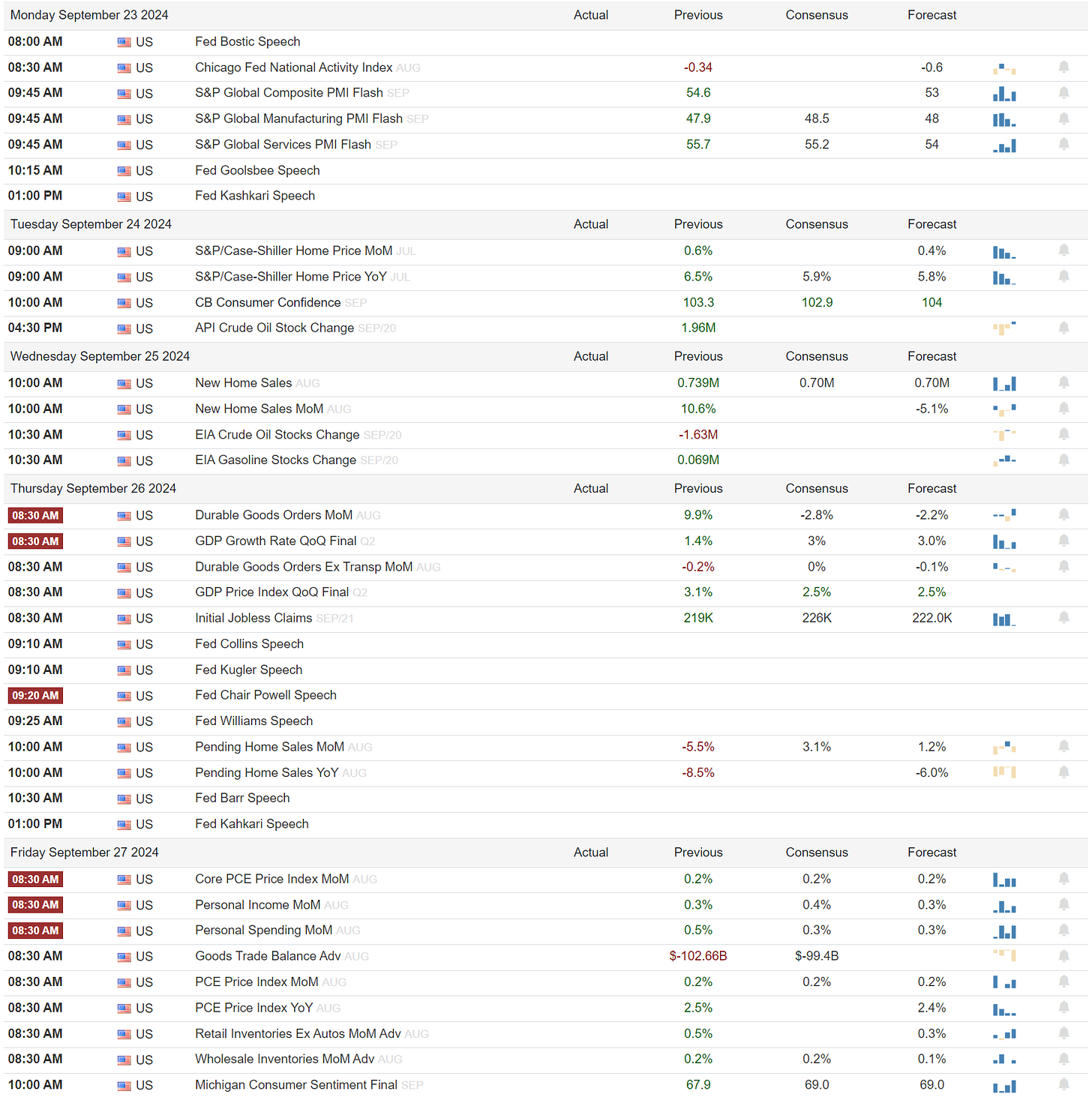This screenshot has height=1097, width=1092.
Task: Open the mini chart for S&P/Case-Shiller Home Price YoY
Action: [x=1004, y=277]
